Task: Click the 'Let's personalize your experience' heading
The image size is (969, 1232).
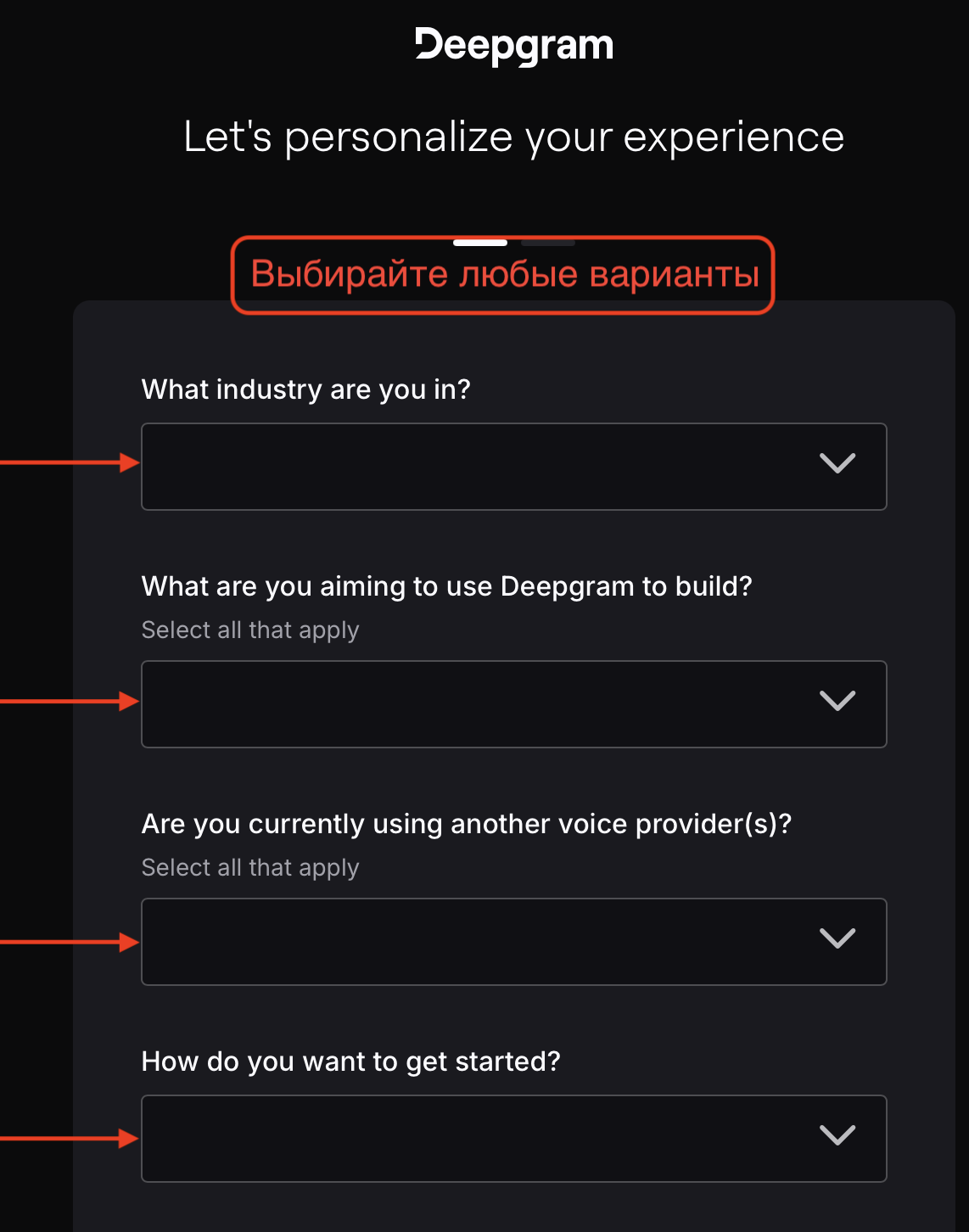Action: [x=514, y=136]
